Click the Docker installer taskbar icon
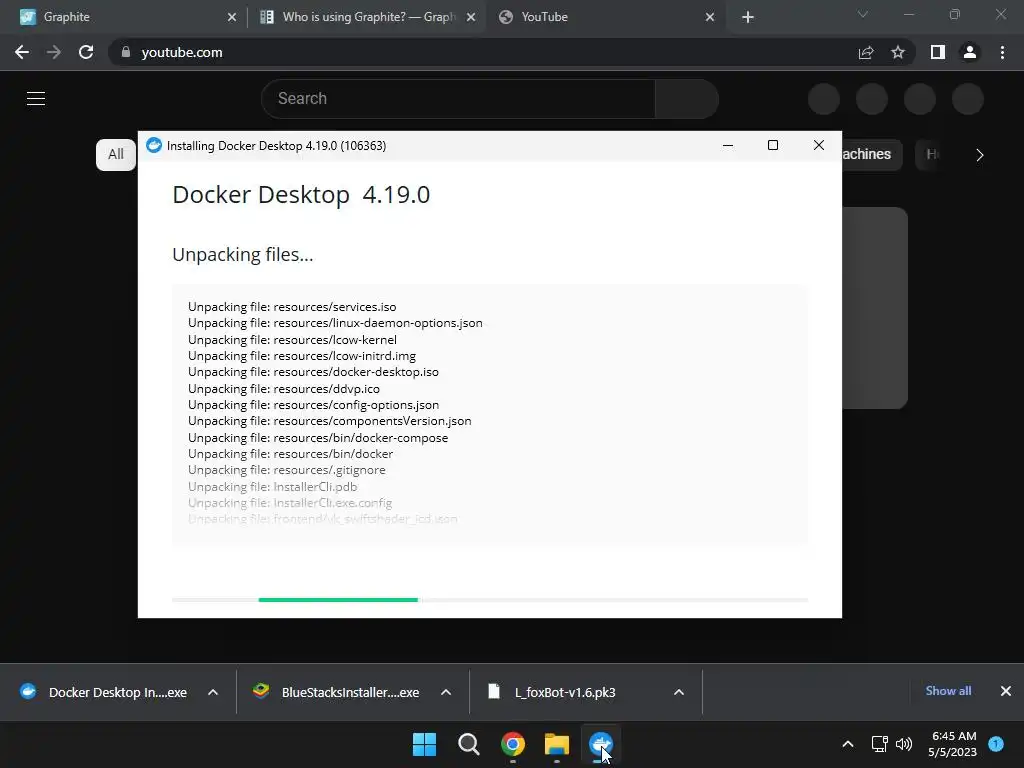 (601, 744)
